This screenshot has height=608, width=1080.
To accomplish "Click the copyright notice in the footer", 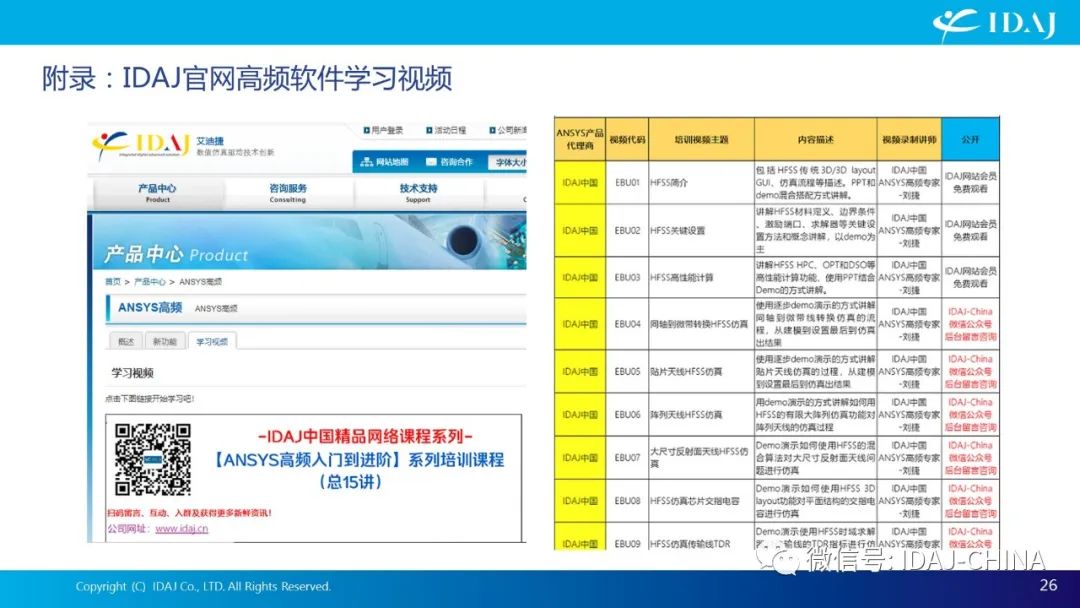I will click(203, 587).
